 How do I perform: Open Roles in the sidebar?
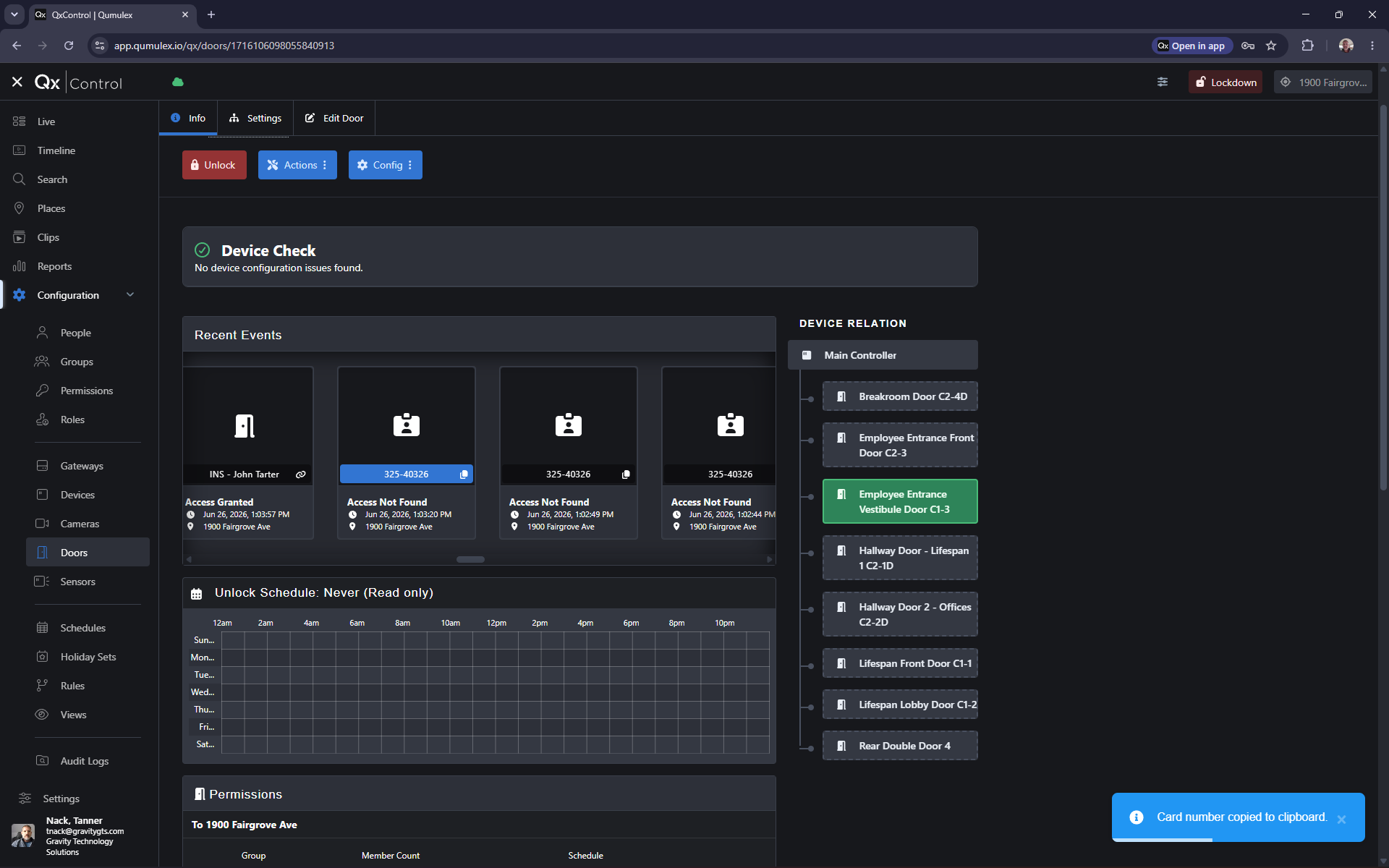pos(72,420)
